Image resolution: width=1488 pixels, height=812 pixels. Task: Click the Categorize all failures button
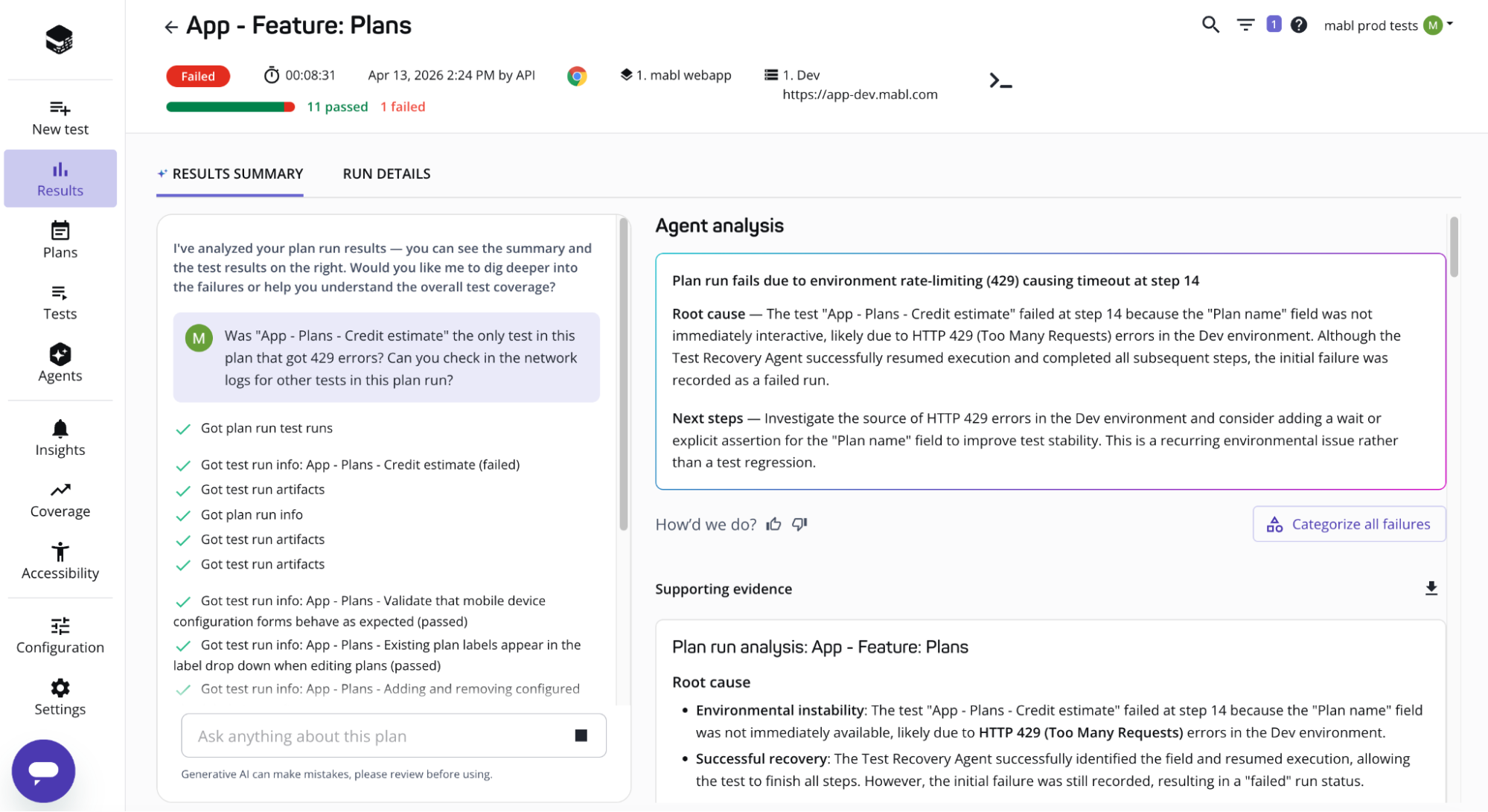point(1349,524)
